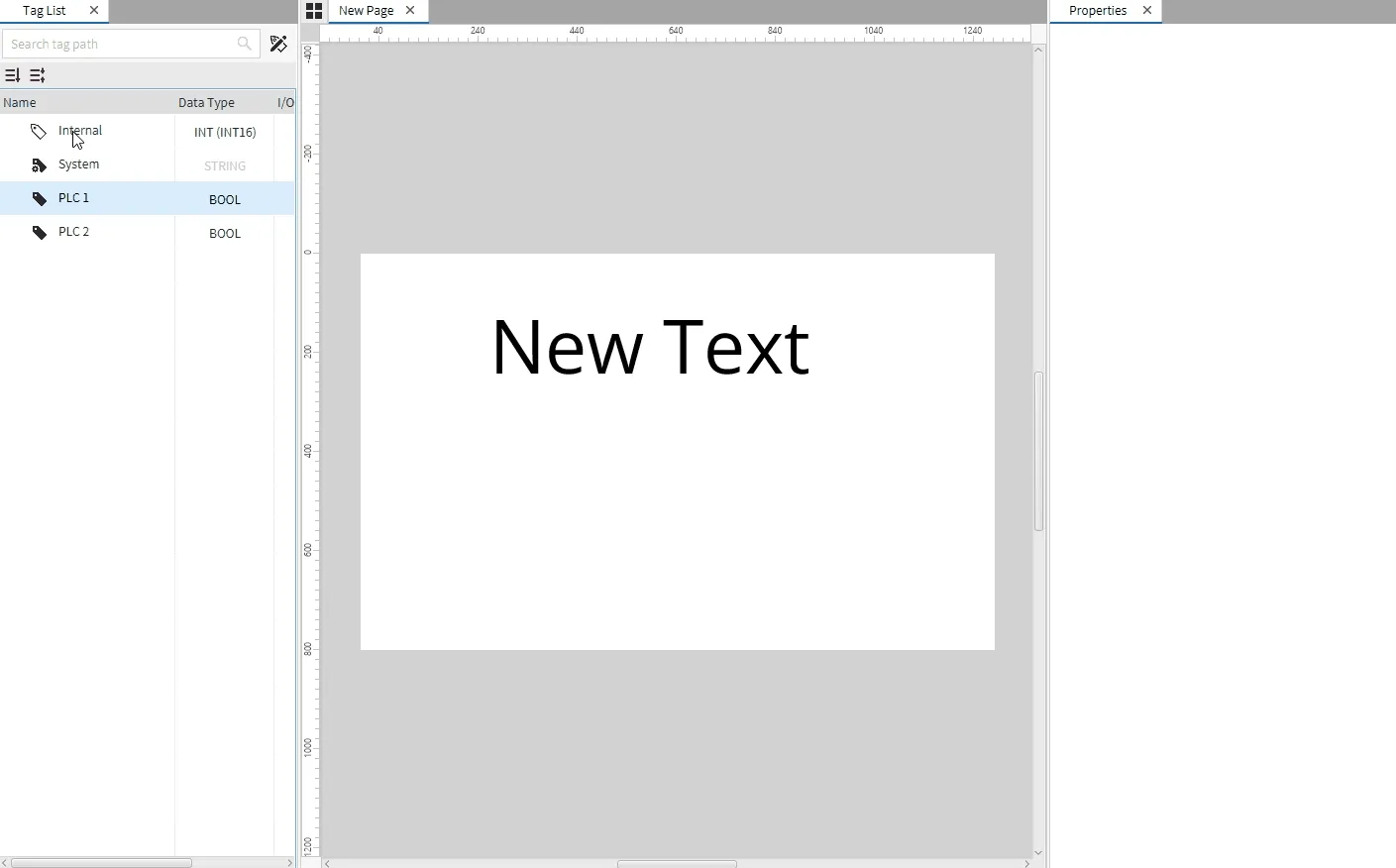Click the magnifier search icon
This screenshot has width=1396, height=868.
tap(244, 44)
